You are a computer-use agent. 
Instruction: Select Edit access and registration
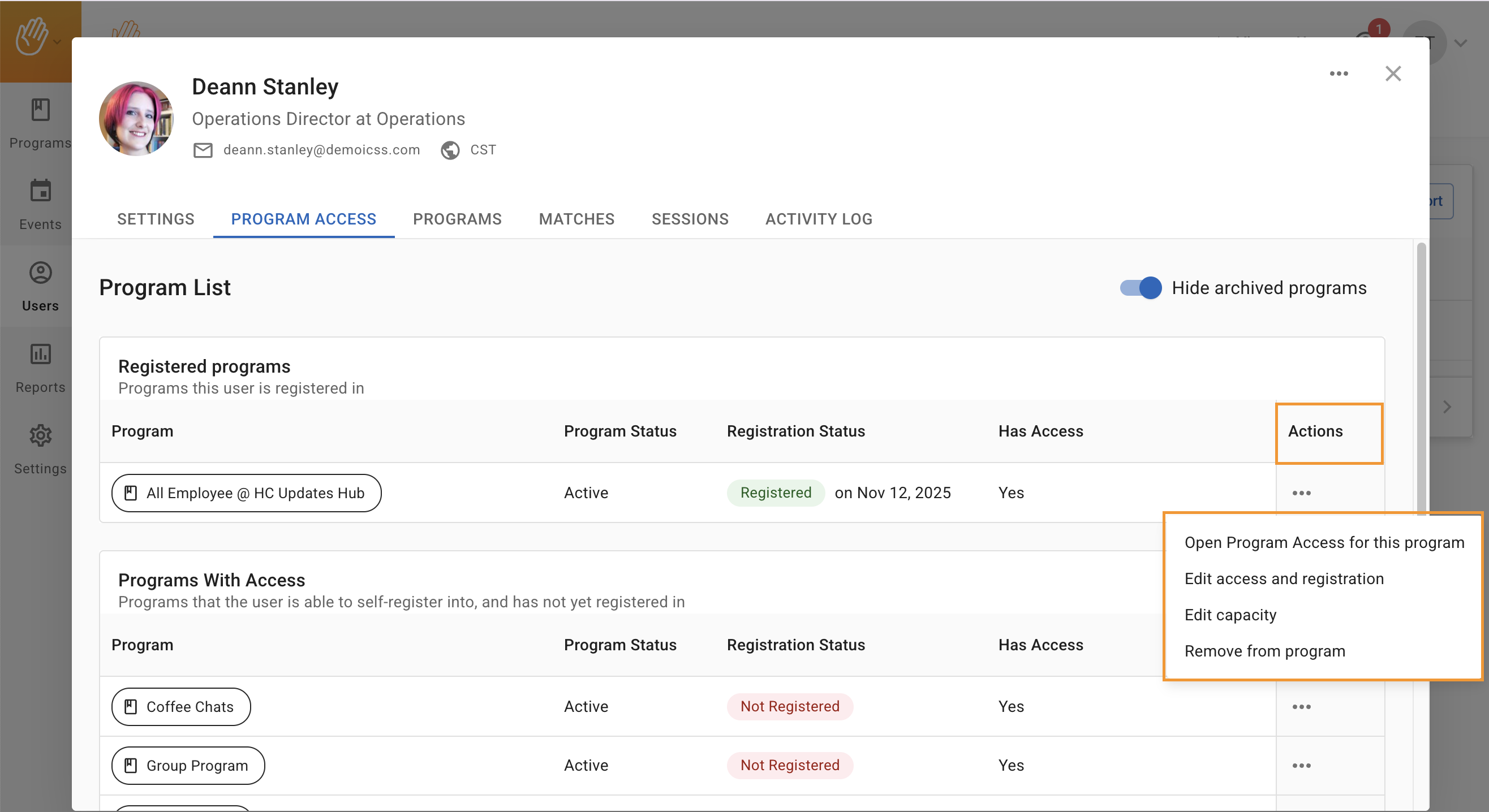(1284, 578)
